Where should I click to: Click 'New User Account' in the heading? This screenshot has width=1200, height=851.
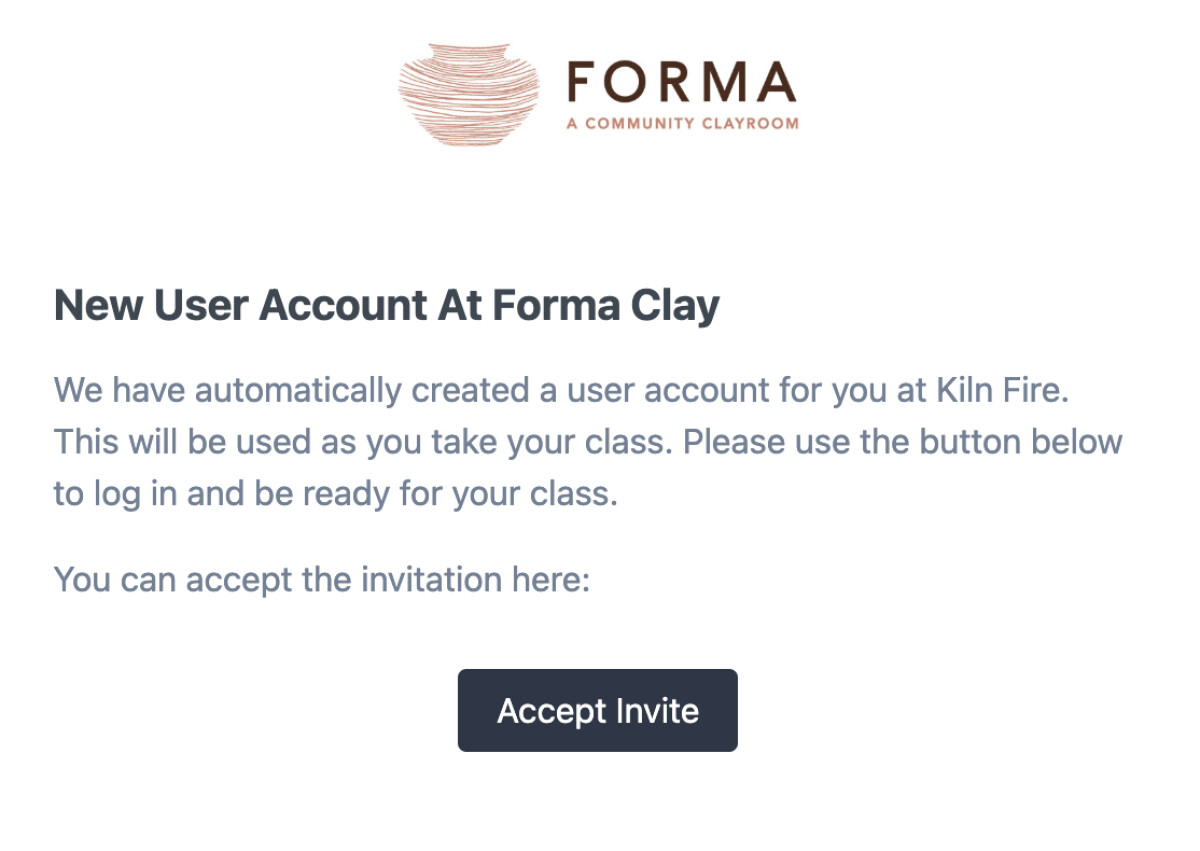point(241,305)
